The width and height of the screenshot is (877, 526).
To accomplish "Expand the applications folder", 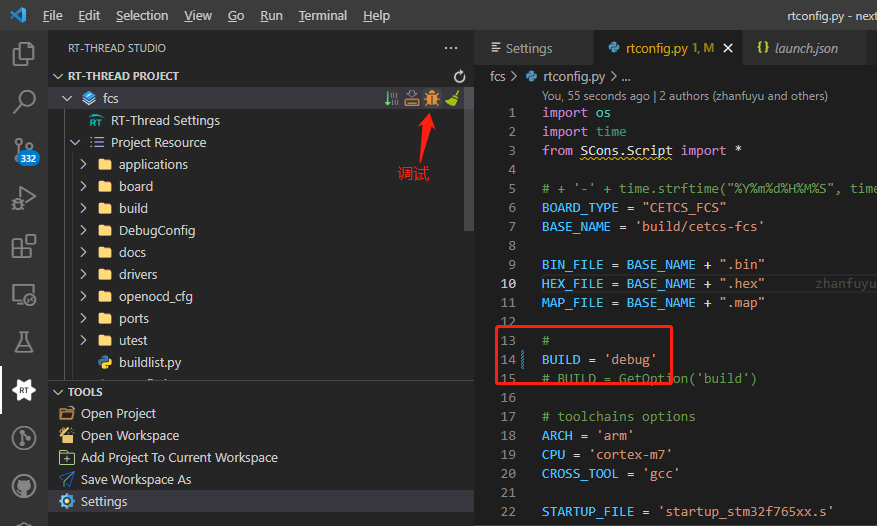I will click(x=83, y=165).
